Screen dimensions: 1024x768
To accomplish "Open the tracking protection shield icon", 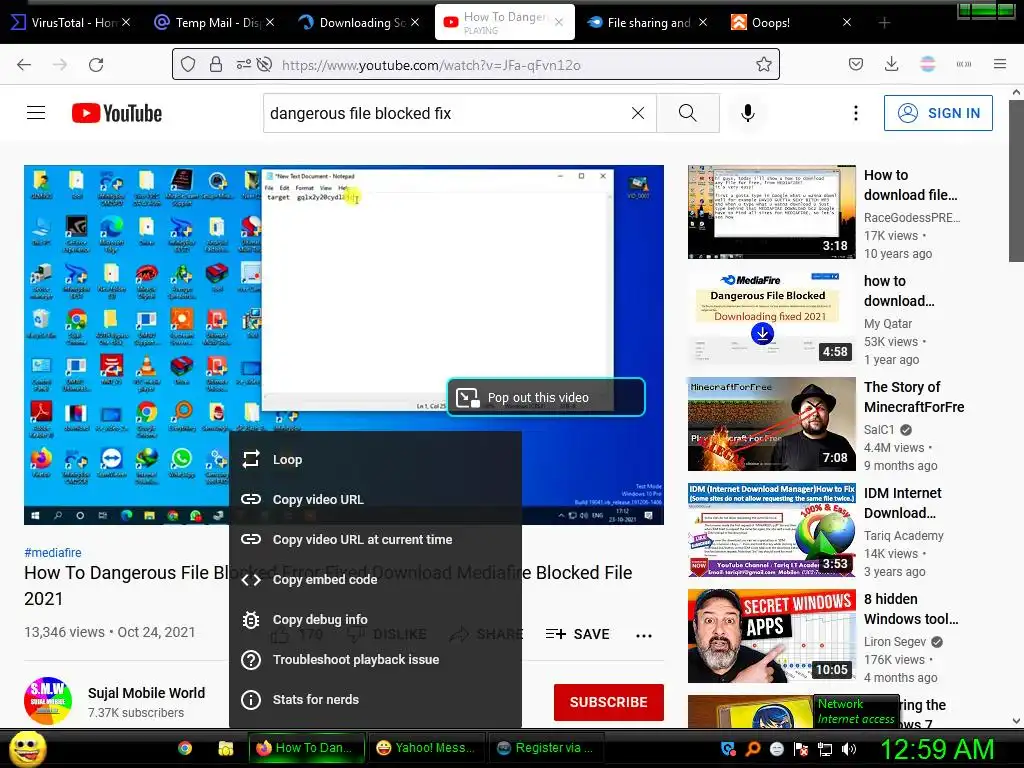I will tap(188, 65).
